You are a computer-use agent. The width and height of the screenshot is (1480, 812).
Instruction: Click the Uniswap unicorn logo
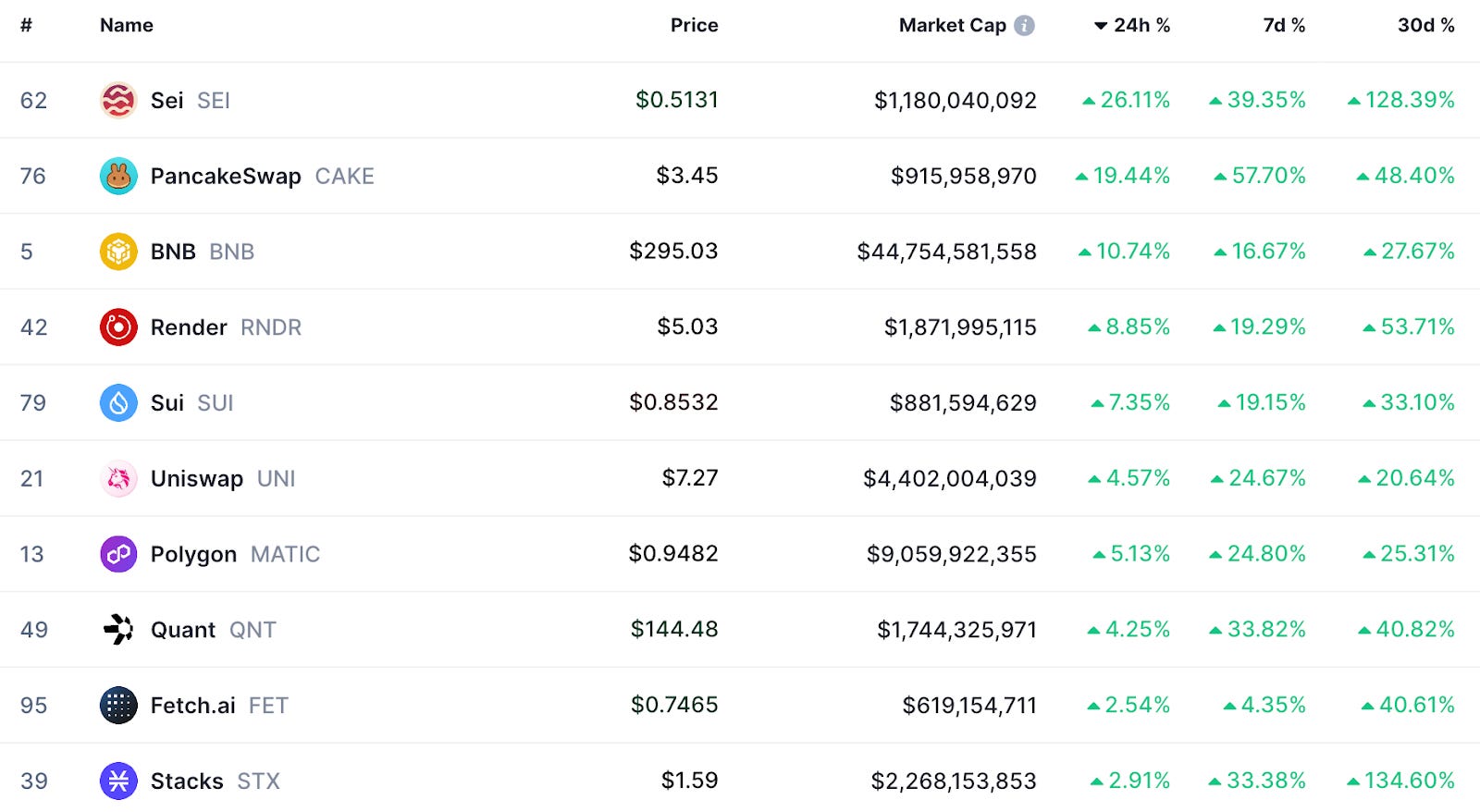pos(118,478)
